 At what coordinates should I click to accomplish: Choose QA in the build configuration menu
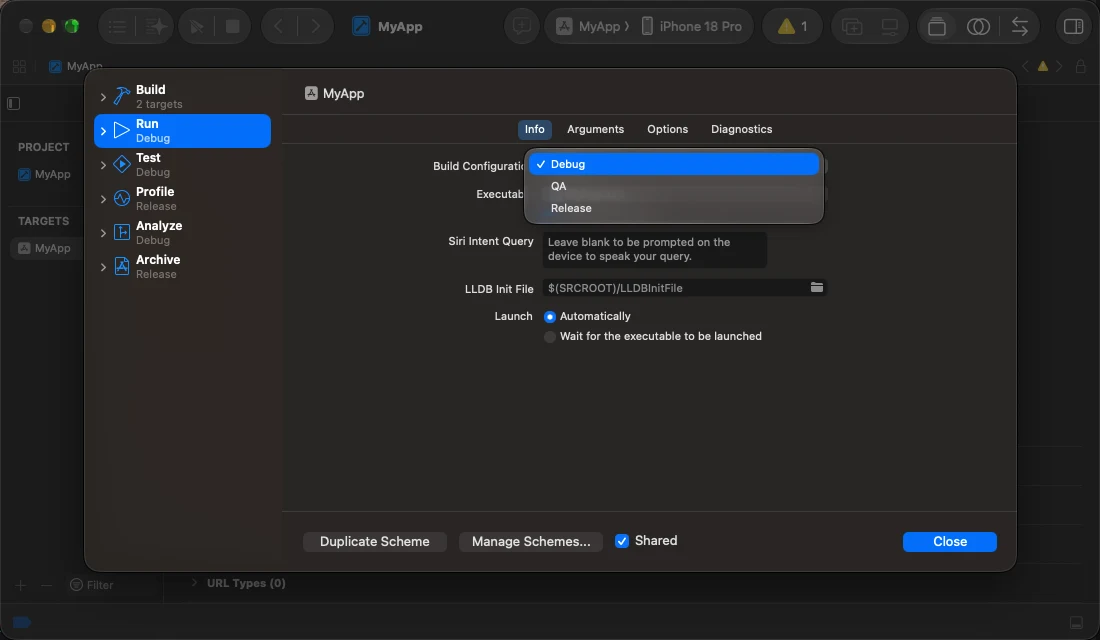point(673,186)
